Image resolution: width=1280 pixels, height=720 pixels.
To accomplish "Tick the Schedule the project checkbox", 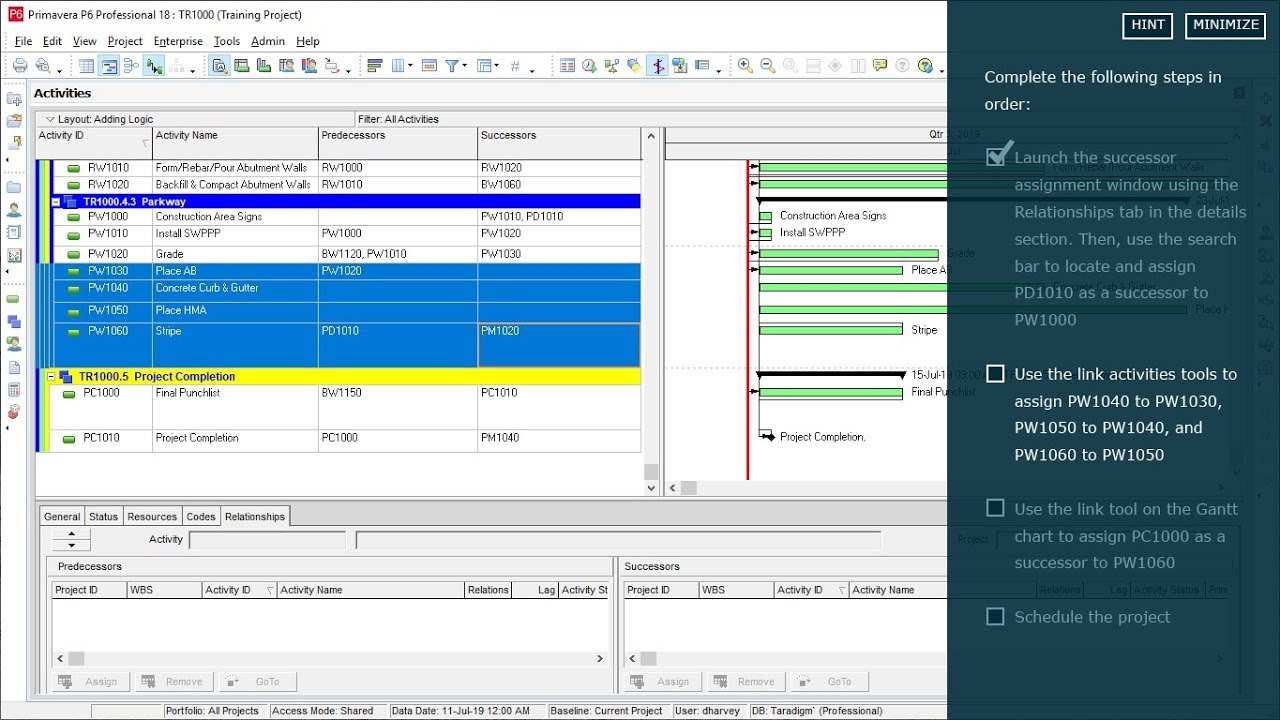I will [995, 616].
